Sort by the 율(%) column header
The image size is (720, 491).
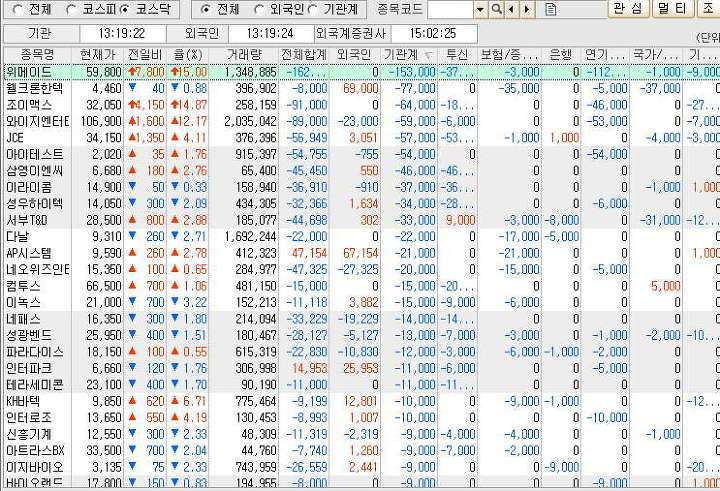pos(188,55)
